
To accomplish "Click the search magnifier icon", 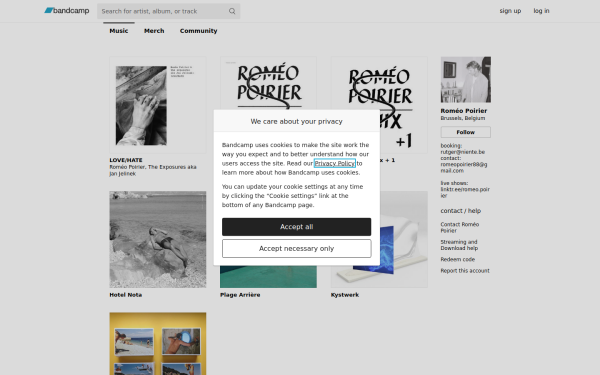I will [x=232, y=11].
